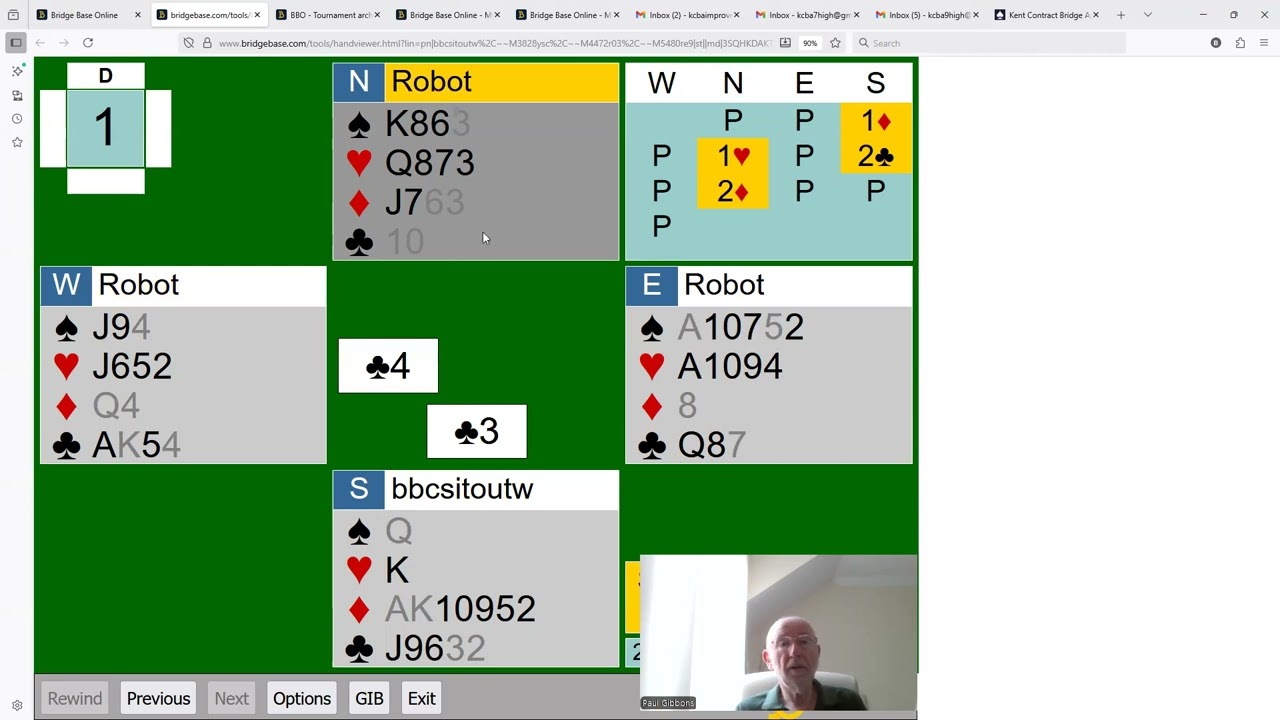Image resolution: width=1280 pixels, height=720 pixels.
Task: Open sidebar settings gear icon
Action: [x=17, y=705]
